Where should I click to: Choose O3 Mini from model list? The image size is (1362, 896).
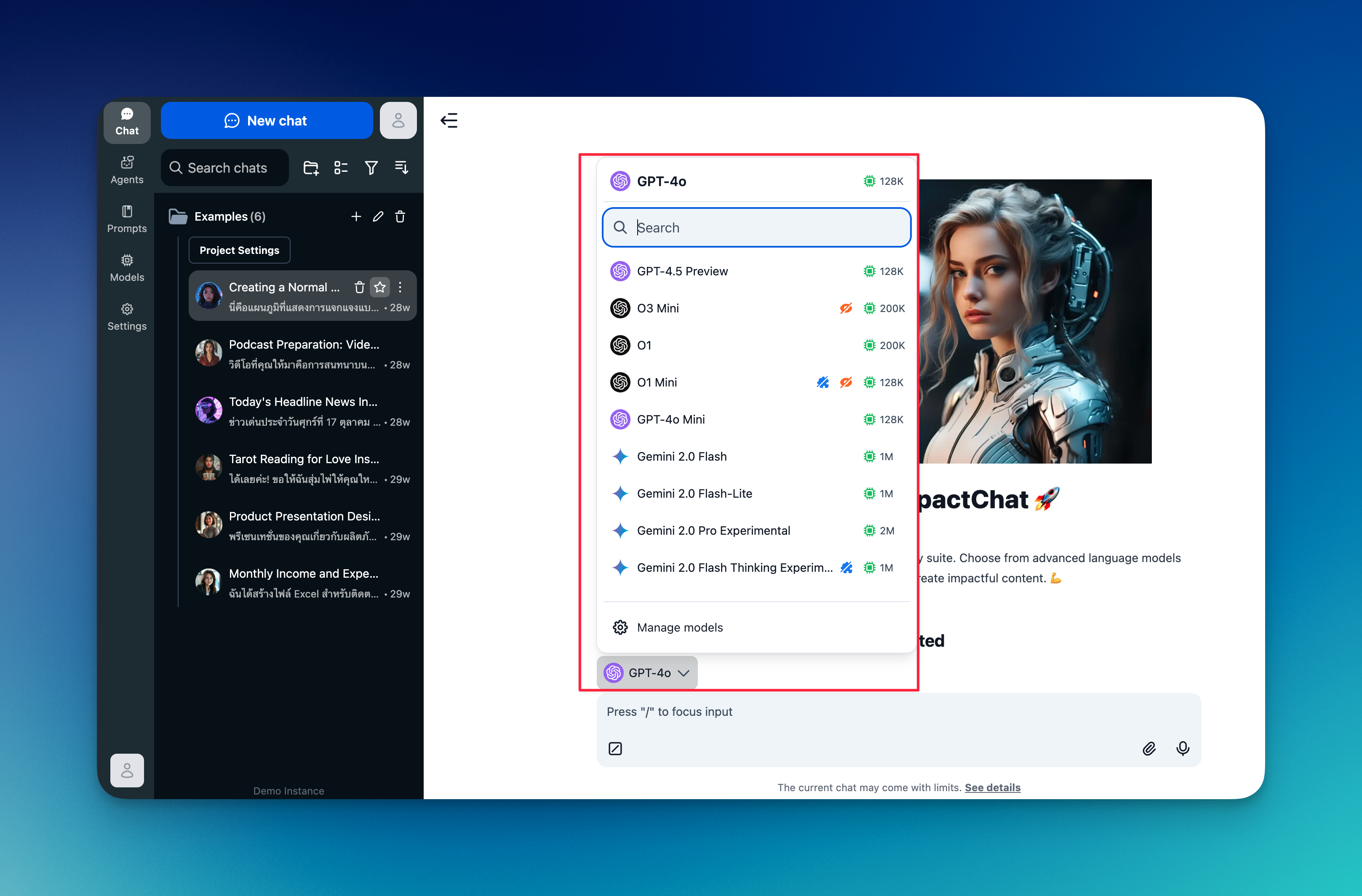pos(657,308)
